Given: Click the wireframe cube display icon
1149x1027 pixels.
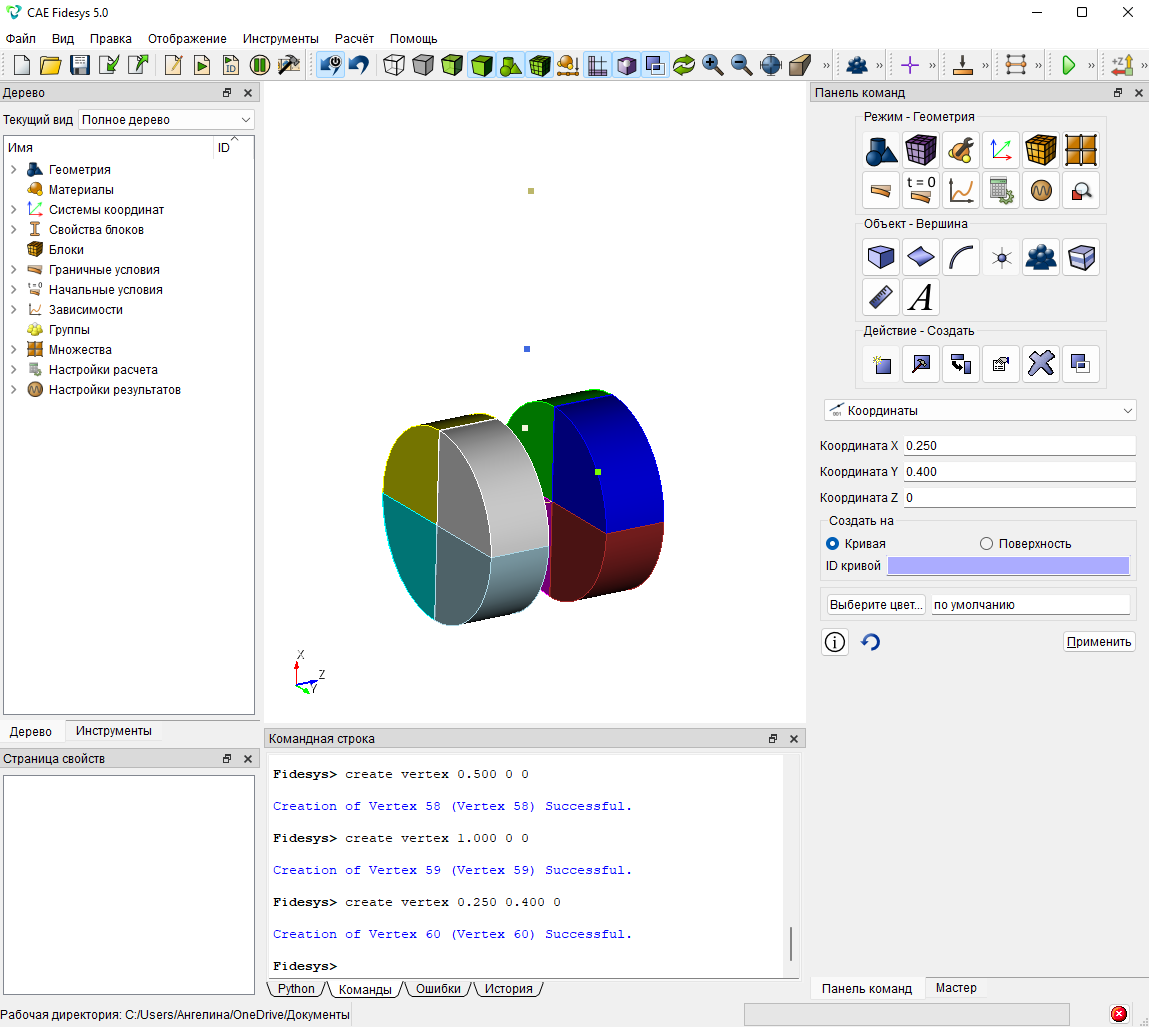Looking at the screenshot, I should pos(394,65).
